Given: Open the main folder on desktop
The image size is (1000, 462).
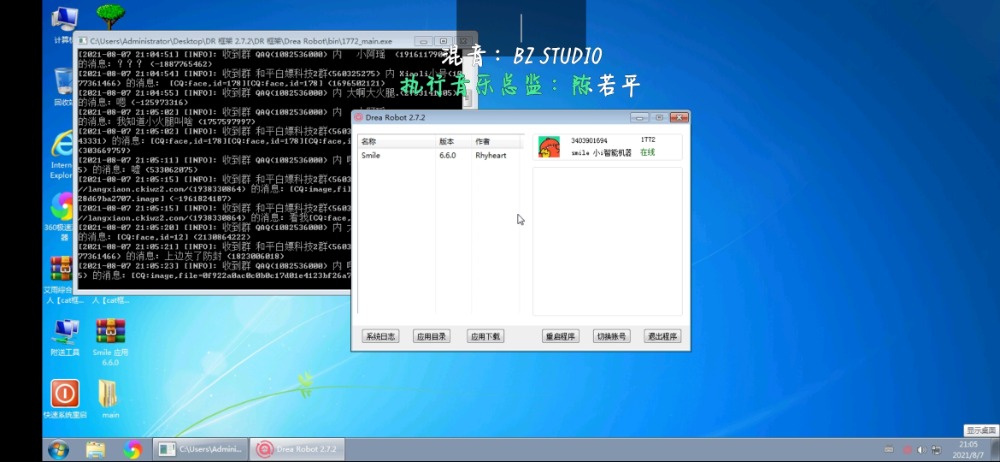Looking at the screenshot, I should click(x=110, y=396).
